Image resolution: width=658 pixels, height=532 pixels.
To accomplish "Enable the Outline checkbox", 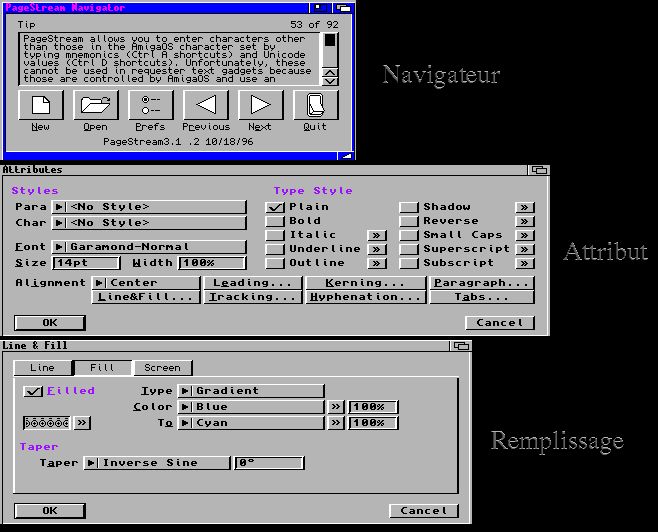I will 275,263.
